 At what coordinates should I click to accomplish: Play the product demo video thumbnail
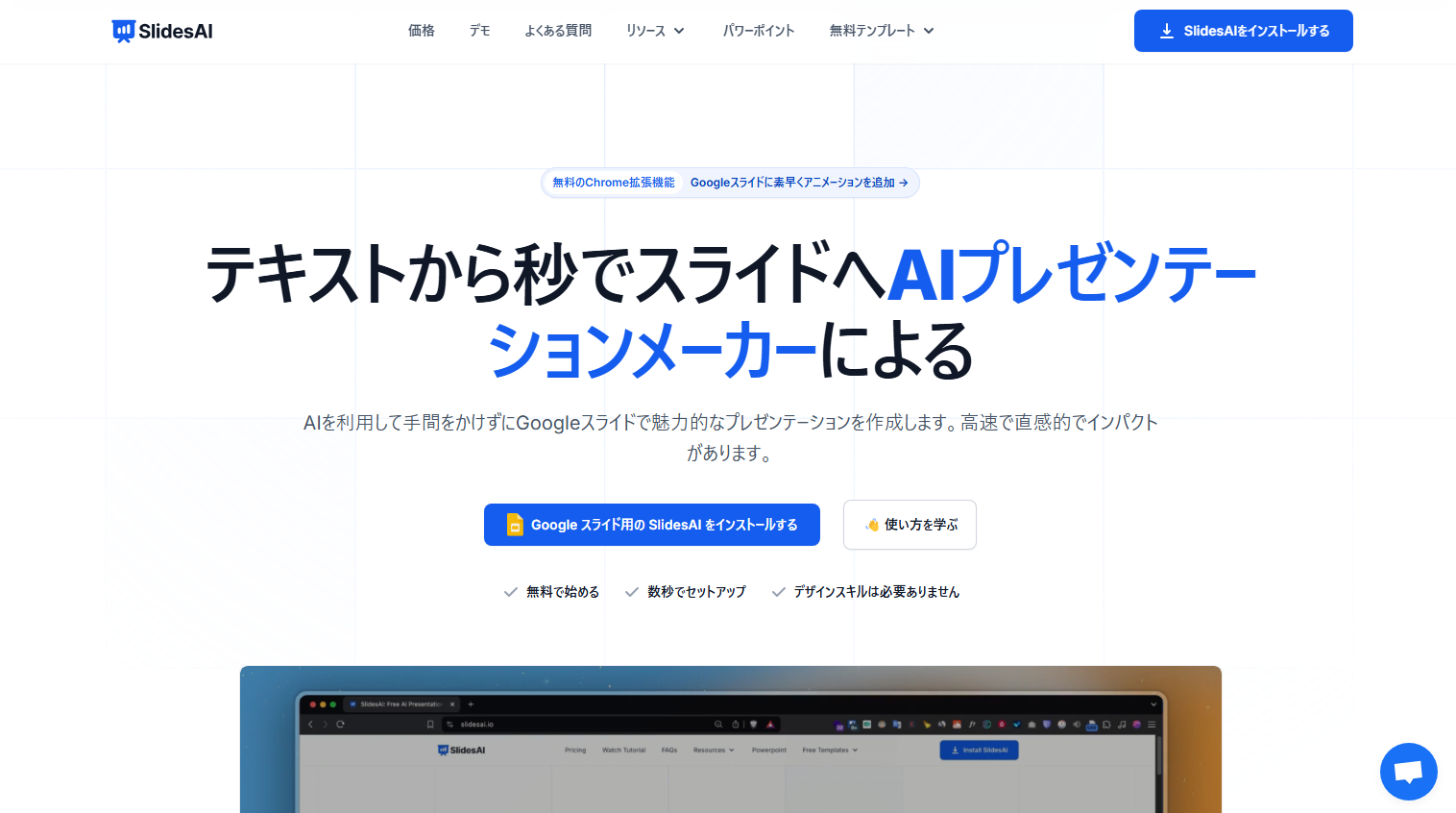731,739
